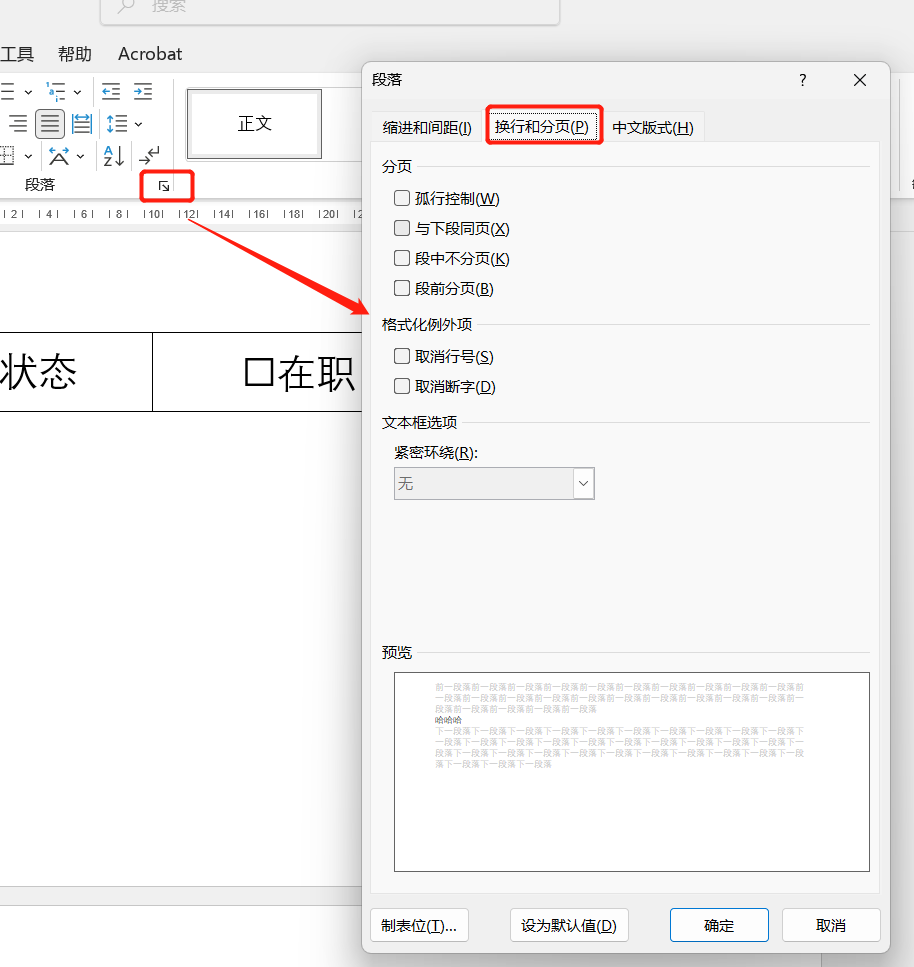The width and height of the screenshot is (914, 967).
Task: Click the 状态 table cell in document
Action: (76, 372)
